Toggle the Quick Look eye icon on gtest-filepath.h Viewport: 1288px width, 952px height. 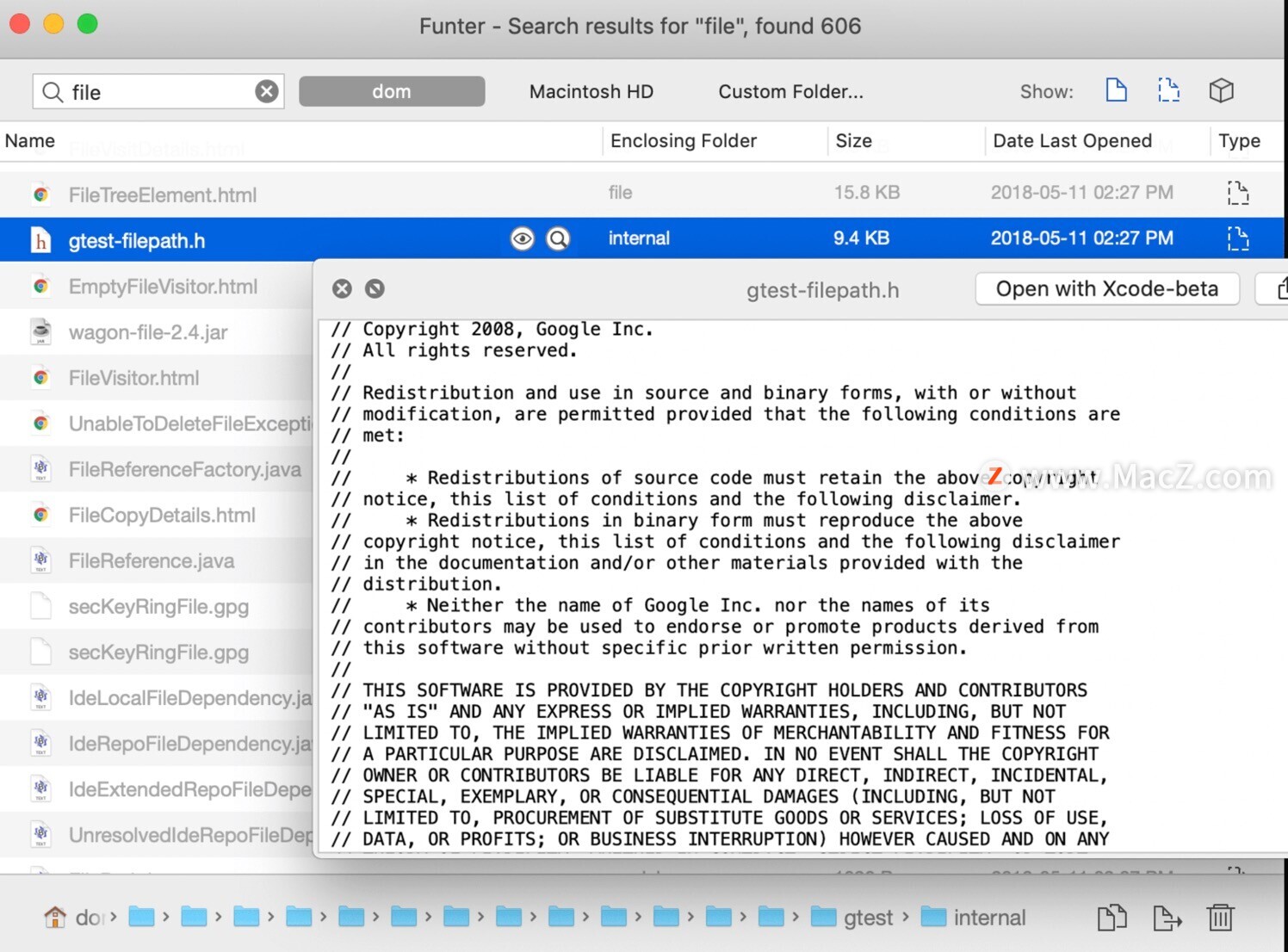click(x=522, y=238)
